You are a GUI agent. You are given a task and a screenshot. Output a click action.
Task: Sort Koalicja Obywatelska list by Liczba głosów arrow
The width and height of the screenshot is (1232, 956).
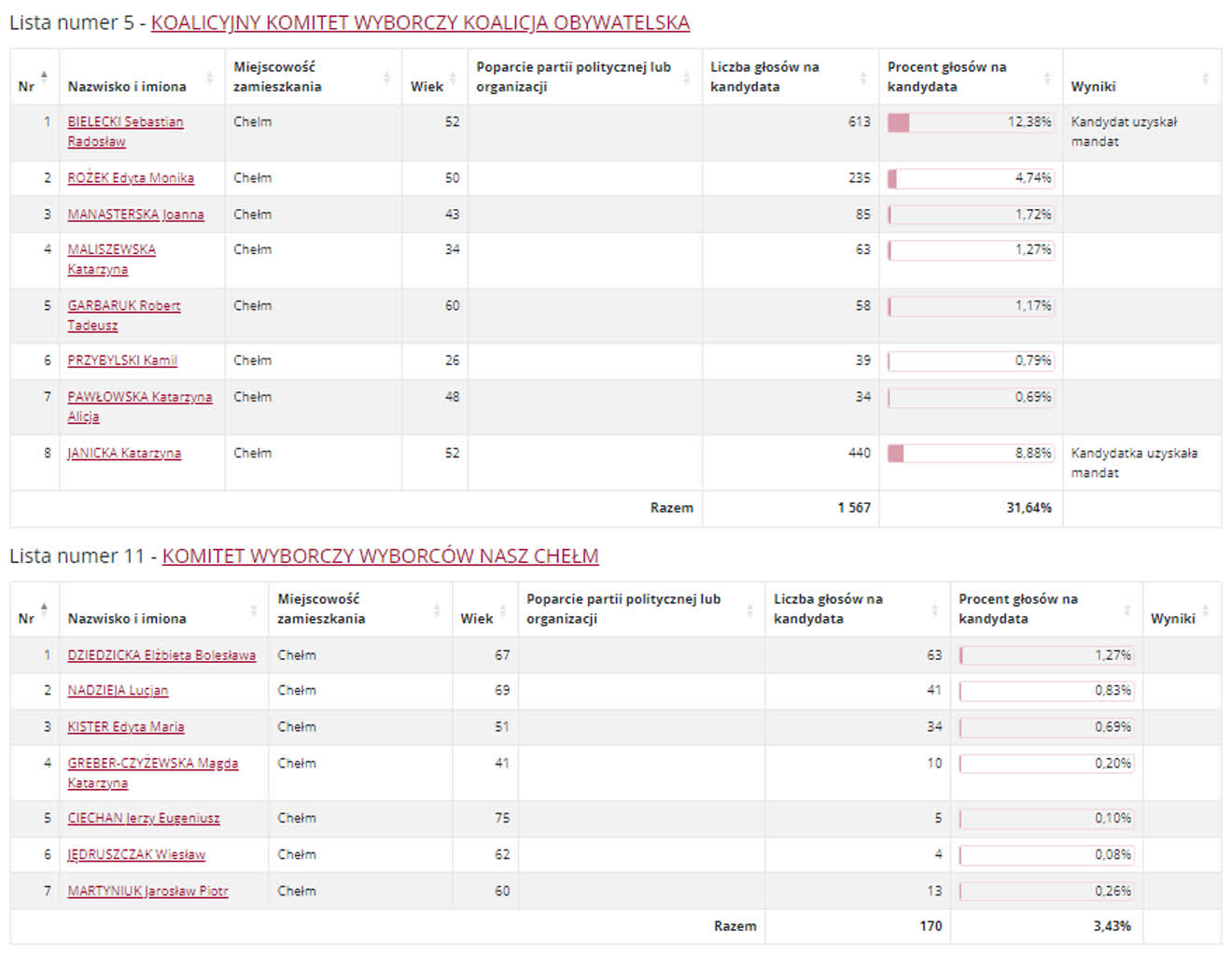pos(861,77)
